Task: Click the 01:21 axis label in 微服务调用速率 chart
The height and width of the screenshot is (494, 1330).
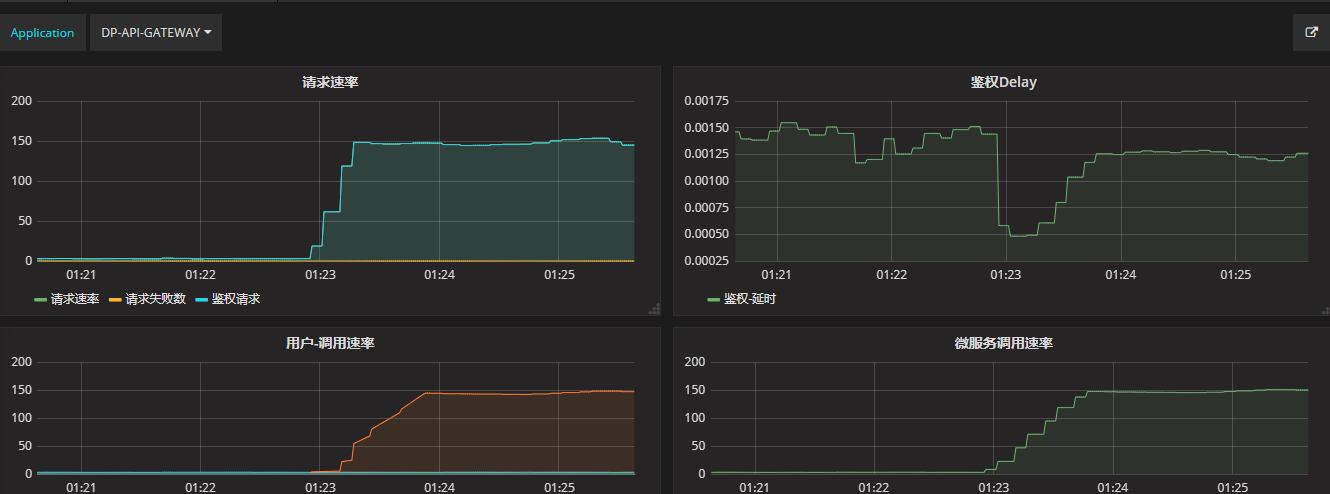Action: pos(755,487)
